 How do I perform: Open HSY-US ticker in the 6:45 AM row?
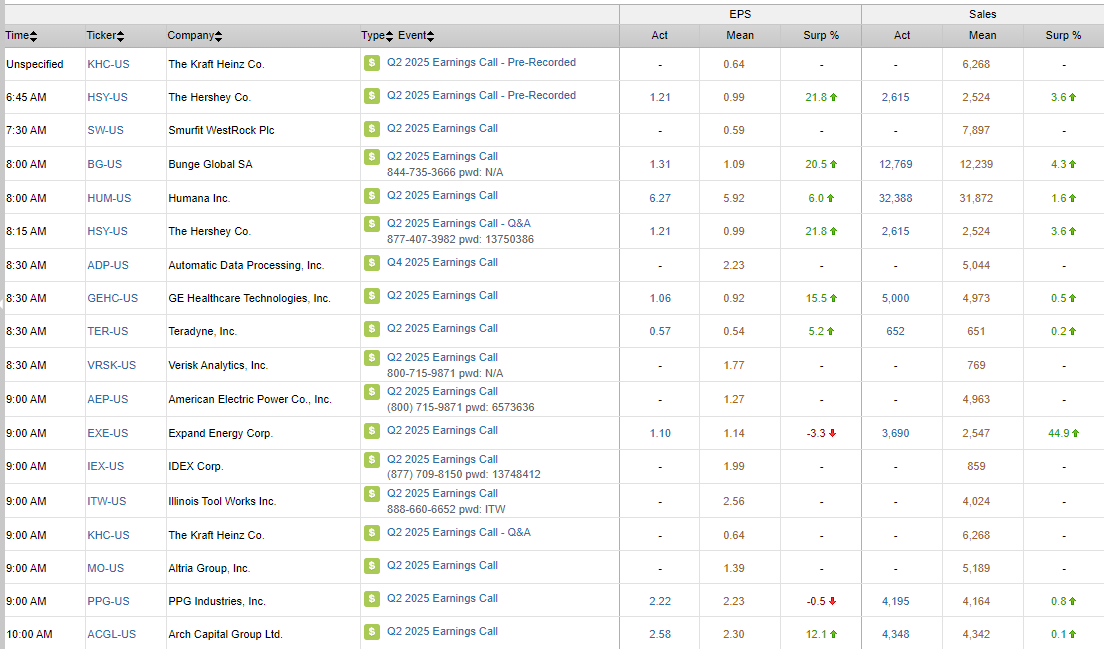(108, 97)
